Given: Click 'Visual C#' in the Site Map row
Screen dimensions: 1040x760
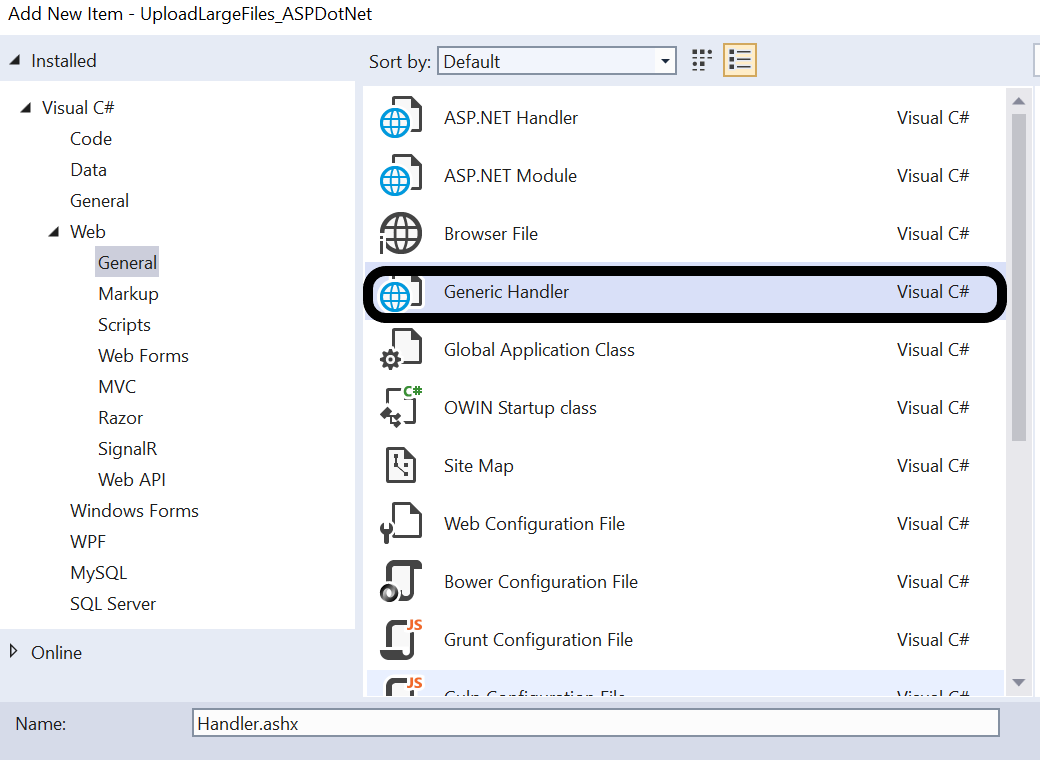Looking at the screenshot, I should click(x=933, y=466).
